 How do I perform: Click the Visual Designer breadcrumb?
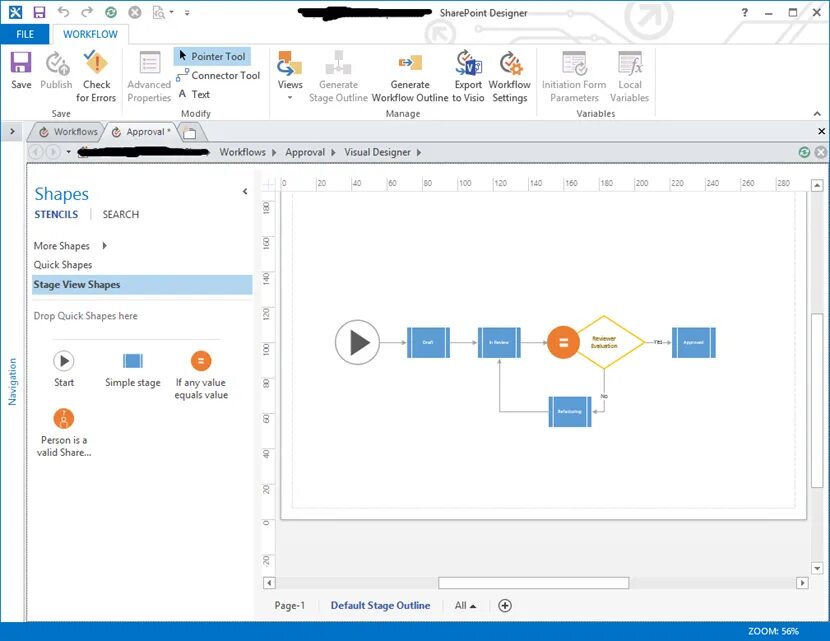point(377,152)
